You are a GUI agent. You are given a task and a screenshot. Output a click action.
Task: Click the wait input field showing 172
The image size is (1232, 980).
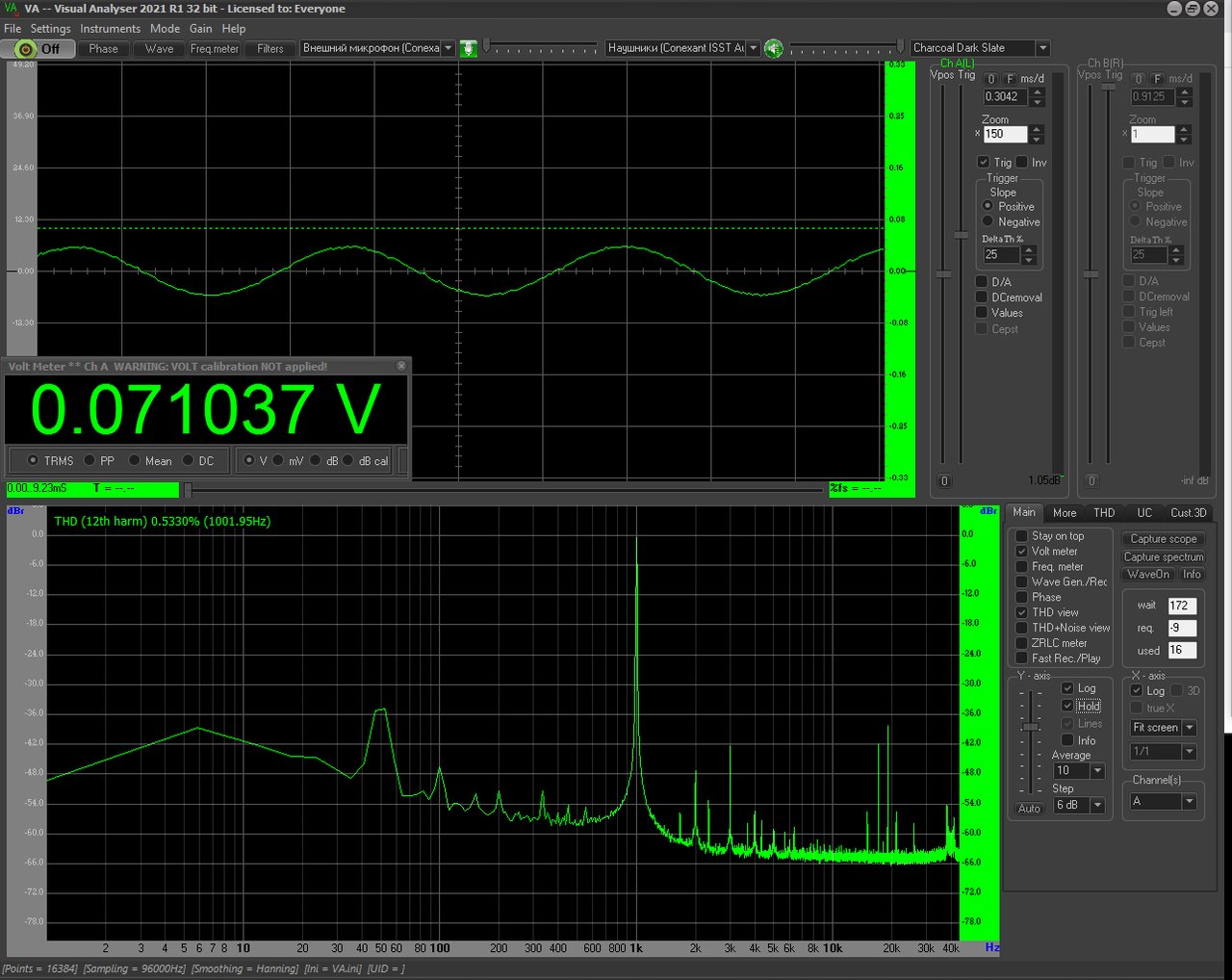[1182, 606]
